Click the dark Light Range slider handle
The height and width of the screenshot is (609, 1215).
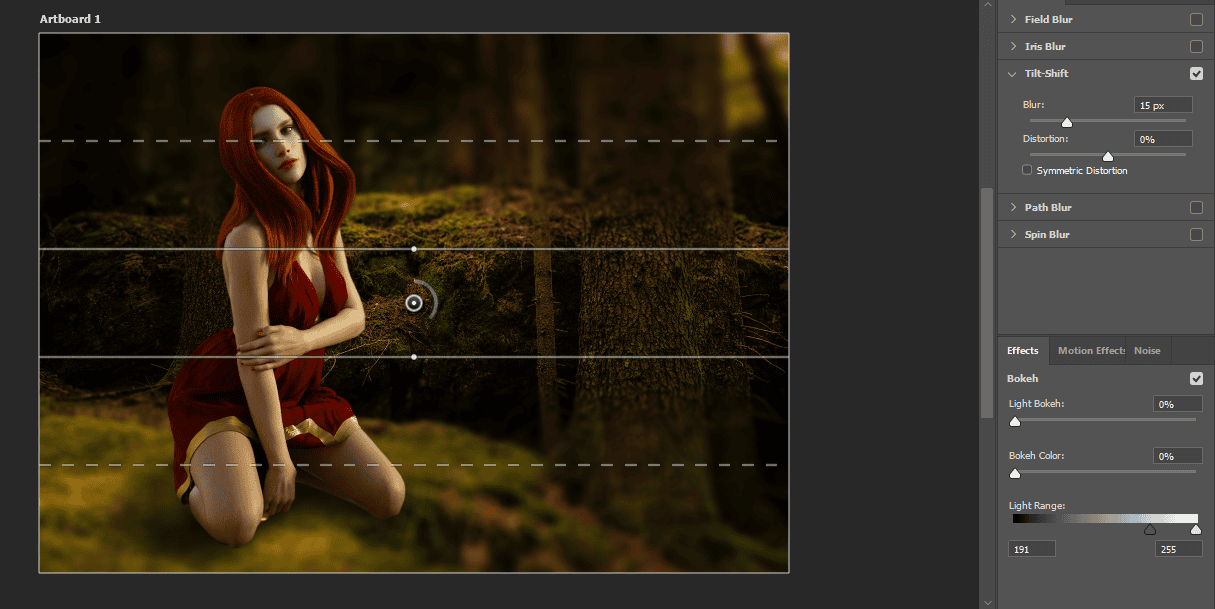1149,530
